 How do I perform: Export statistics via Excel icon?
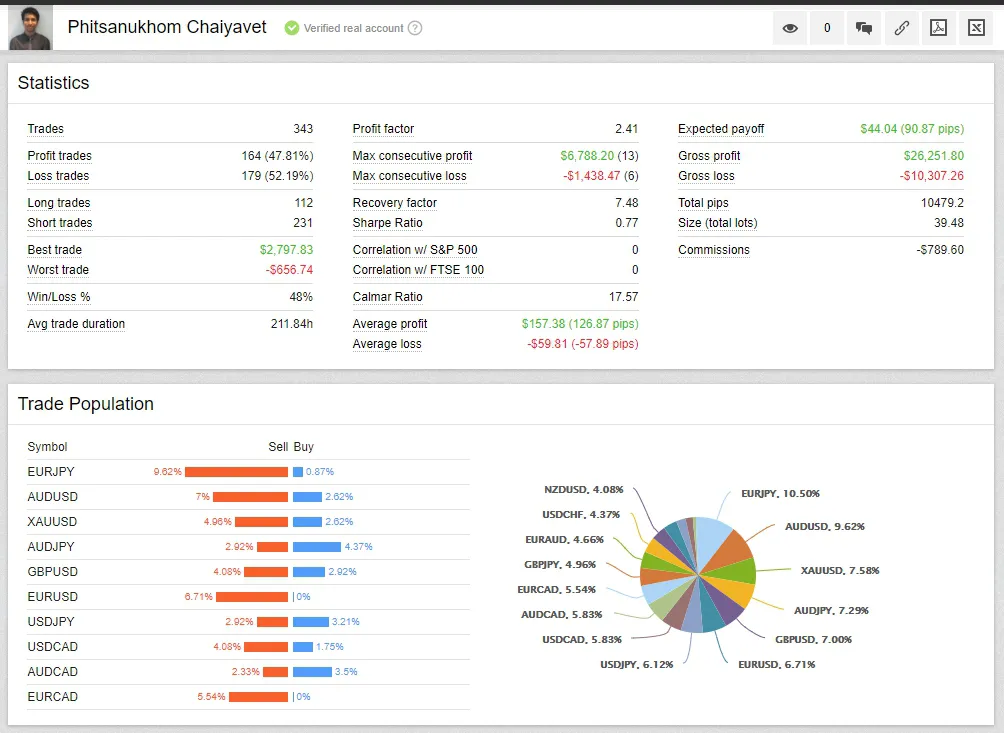click(x=976, y=28)
